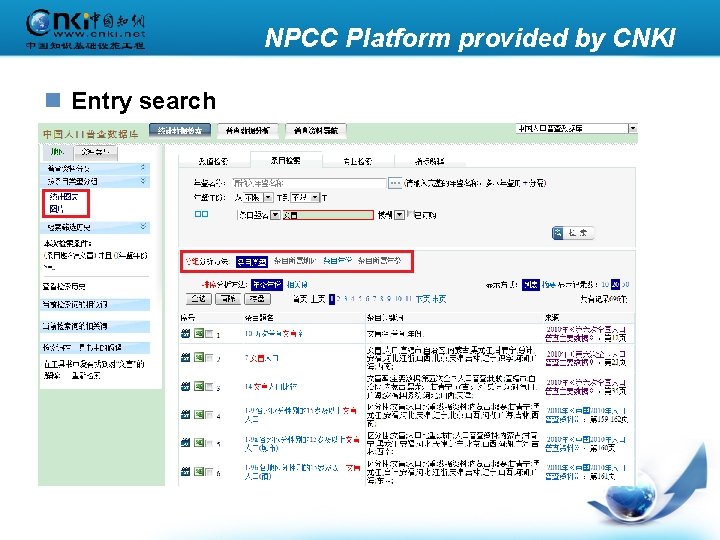Open the source link for result row 1
This screenshot has width=720, height=540.
click(585, 334)
